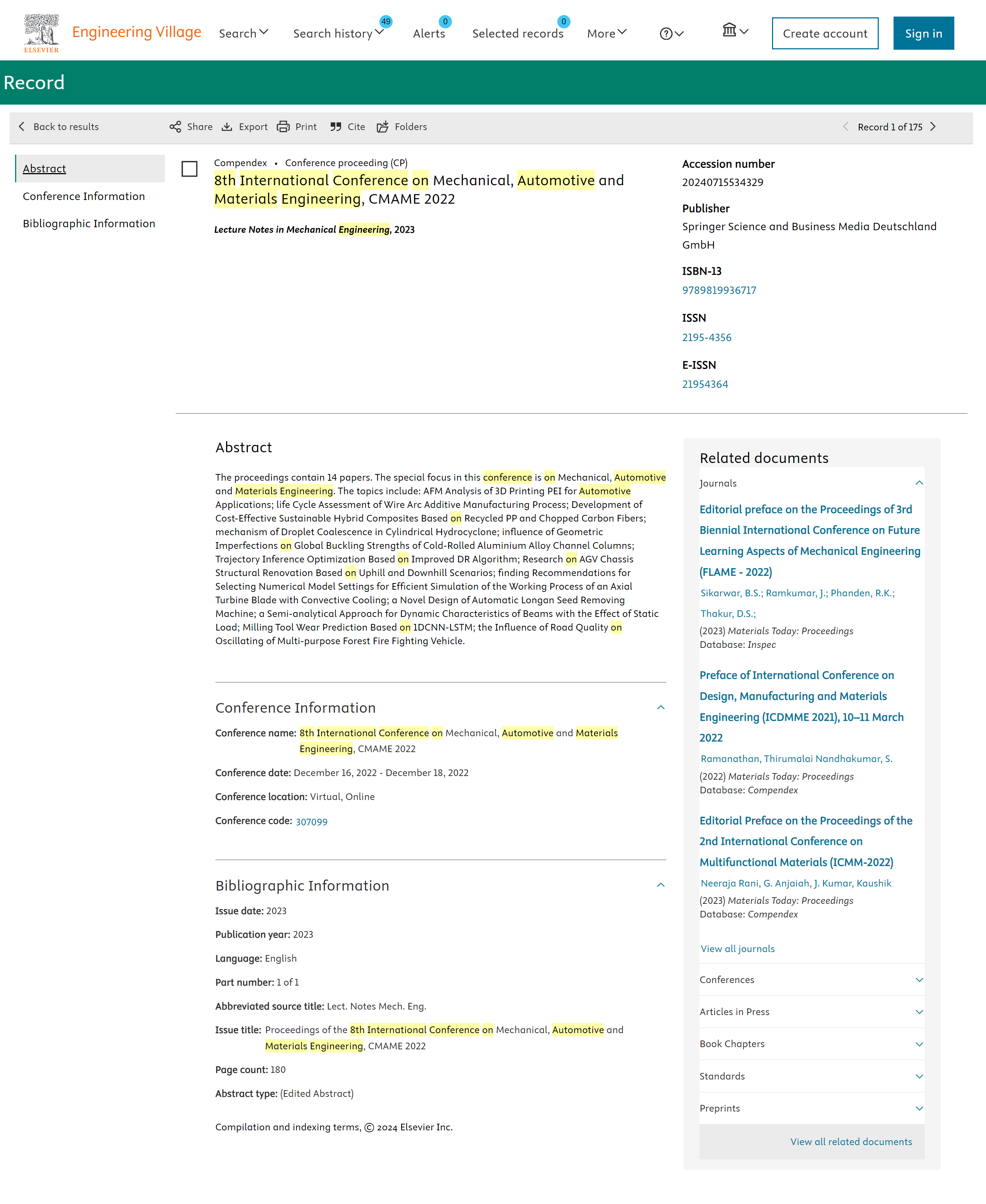Select the record checkbox
The image size is (986, 1204).
point(189,169)
